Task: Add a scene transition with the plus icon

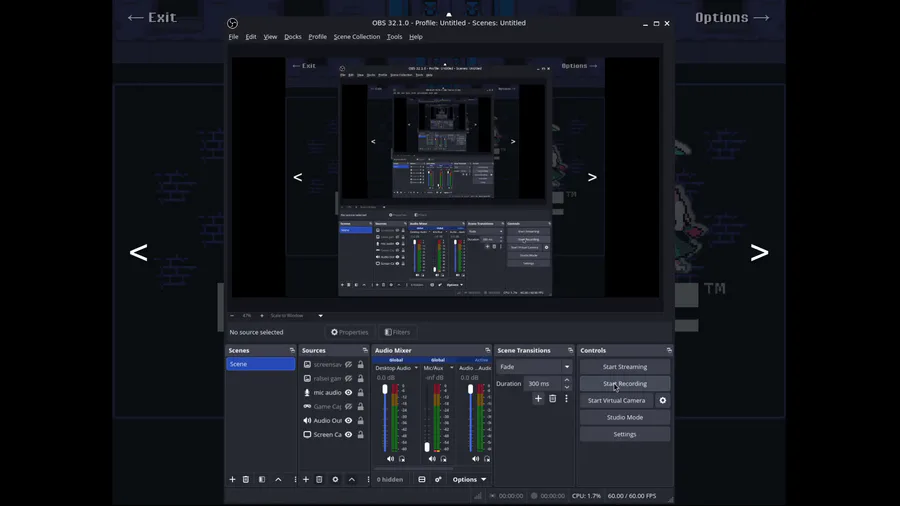Action: coord(538,398)
